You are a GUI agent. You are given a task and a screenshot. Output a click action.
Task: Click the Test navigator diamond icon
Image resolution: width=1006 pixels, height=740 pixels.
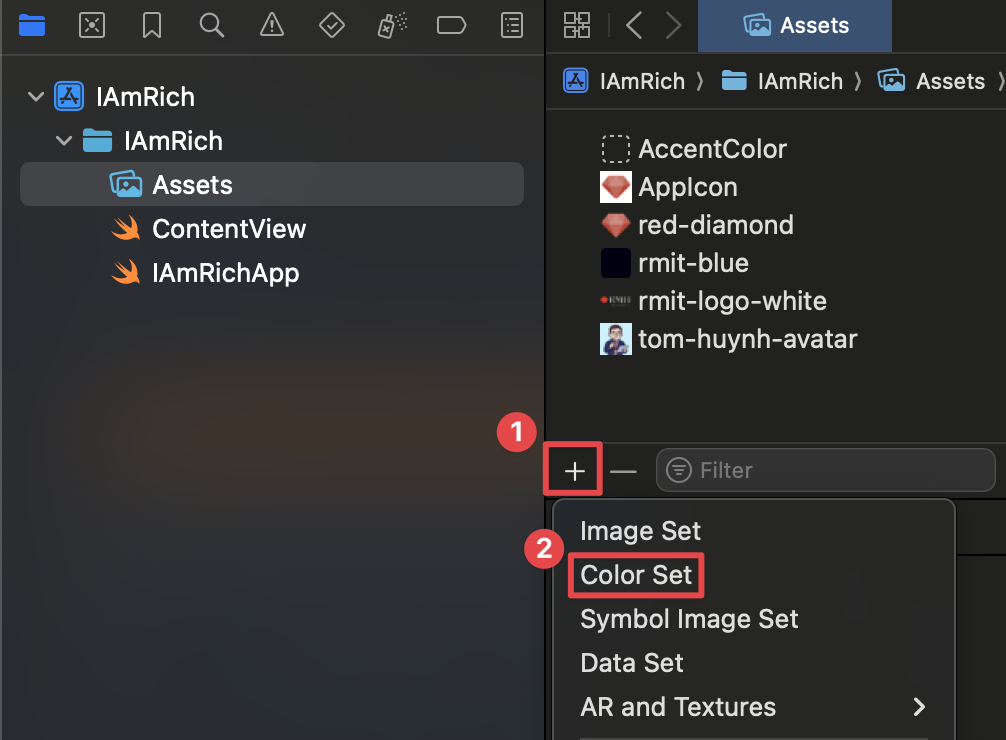pyautogui.click(x=331, y=25)
